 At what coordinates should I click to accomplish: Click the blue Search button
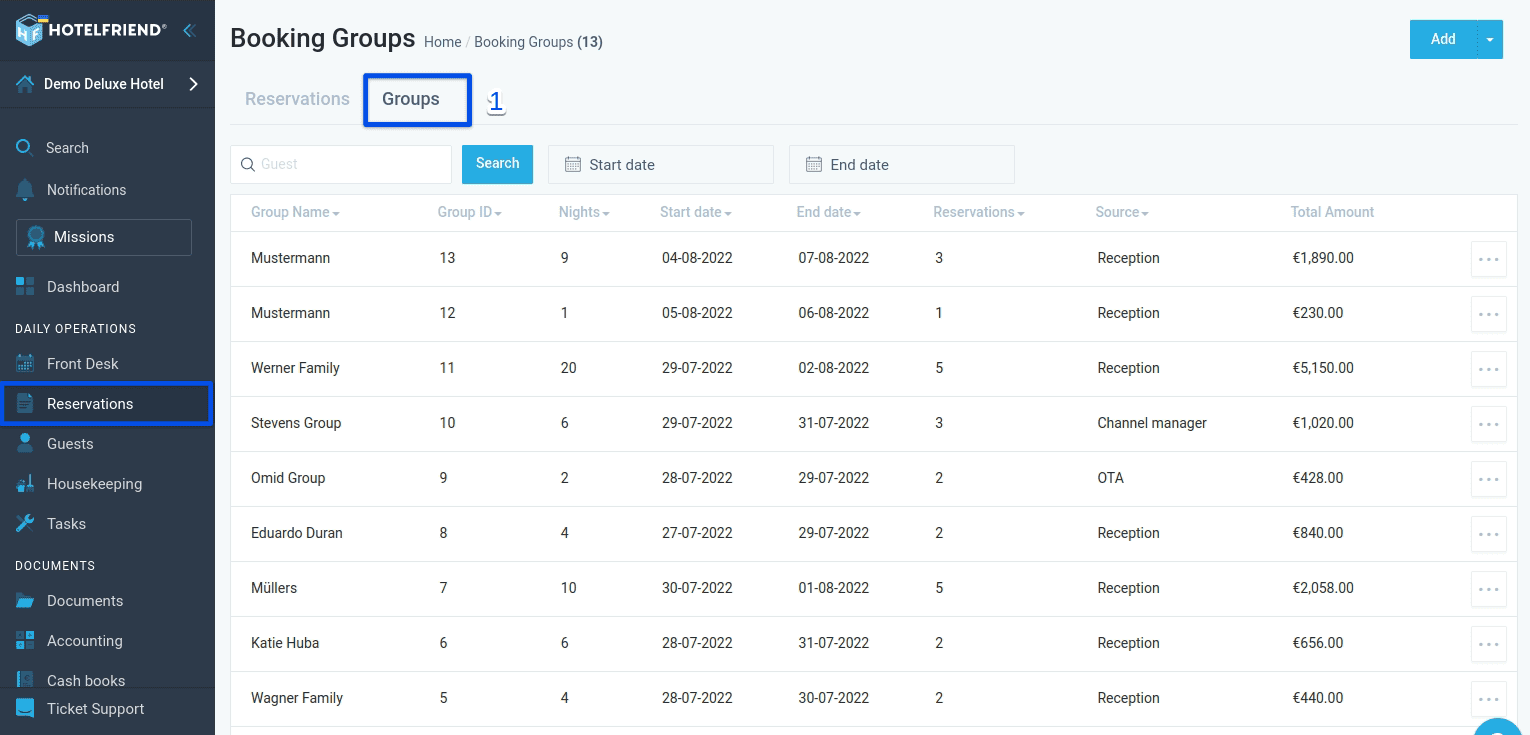pos(497,164)
